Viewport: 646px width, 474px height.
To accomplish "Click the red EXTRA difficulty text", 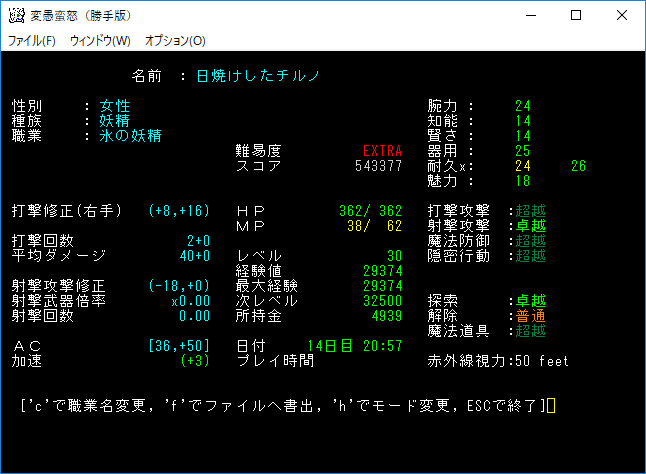I will [x=382, y=151].
